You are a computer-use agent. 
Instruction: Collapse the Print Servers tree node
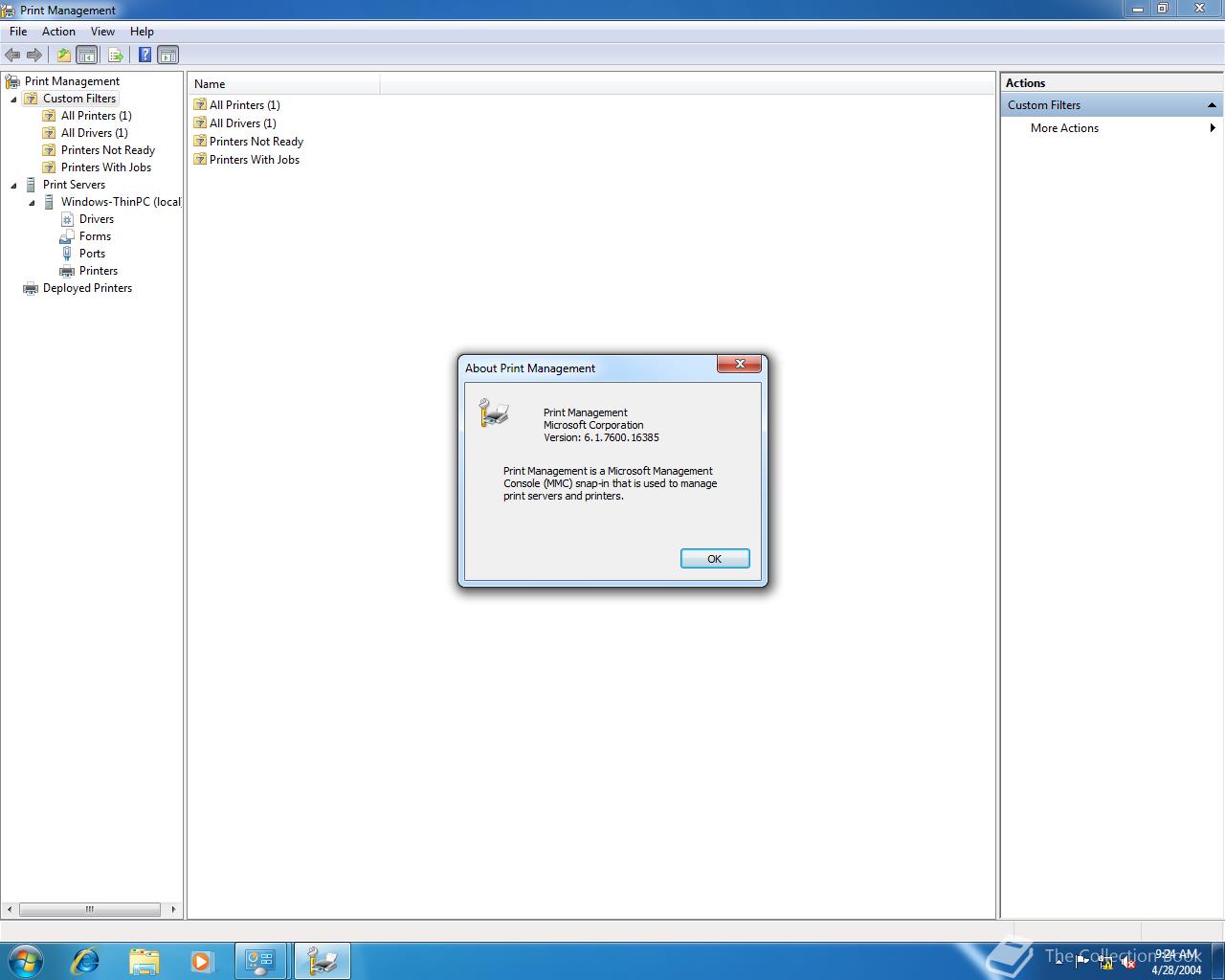pyautogui.click(x=13, y=186)
